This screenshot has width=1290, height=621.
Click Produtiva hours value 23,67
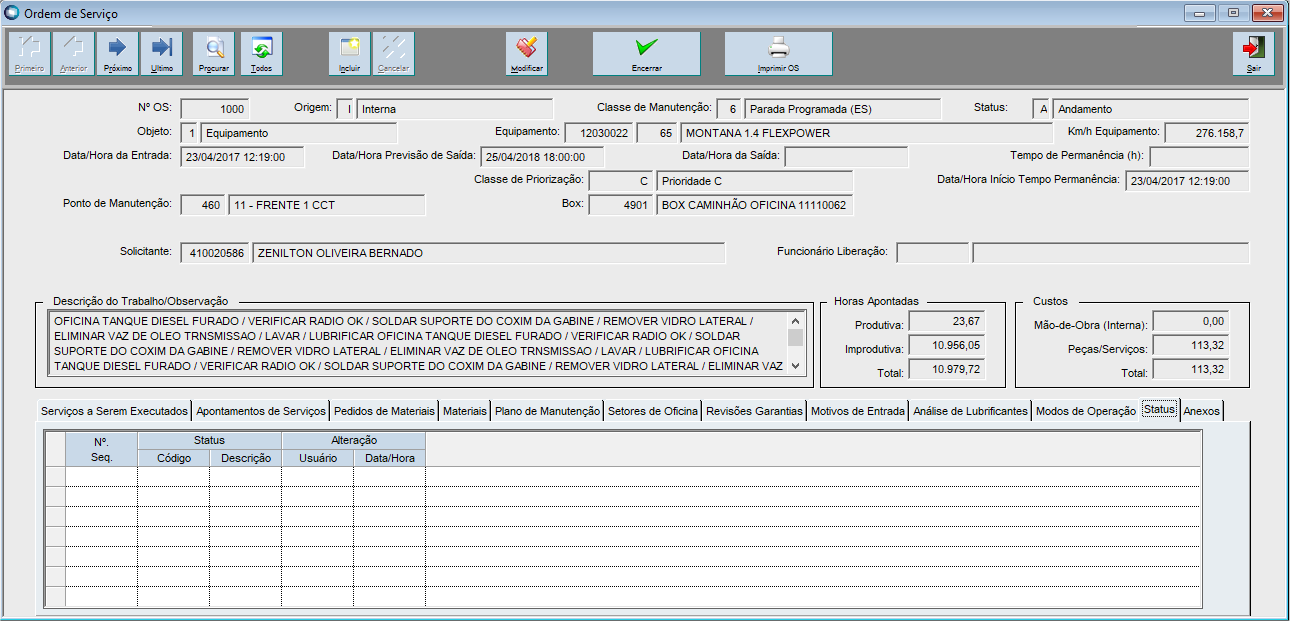point(945,322)
